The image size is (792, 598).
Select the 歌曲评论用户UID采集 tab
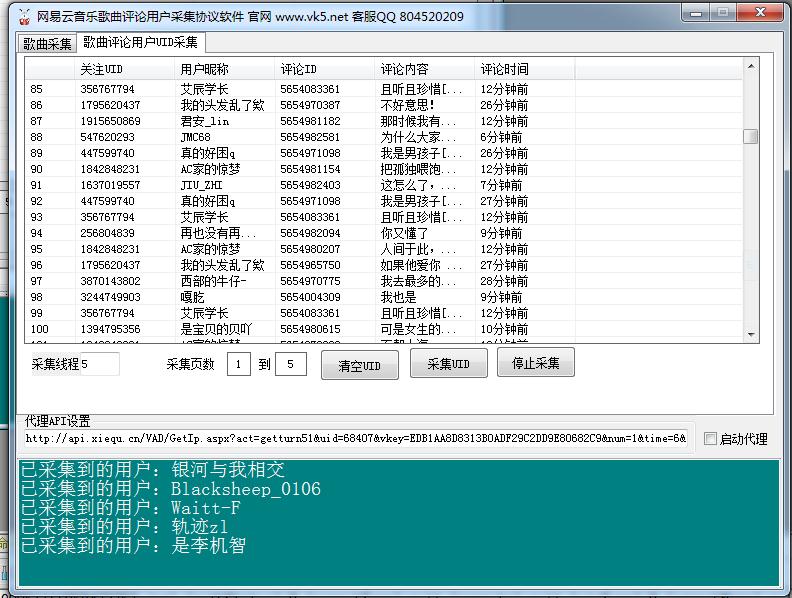pyautogui.click(x=140, y=43)
